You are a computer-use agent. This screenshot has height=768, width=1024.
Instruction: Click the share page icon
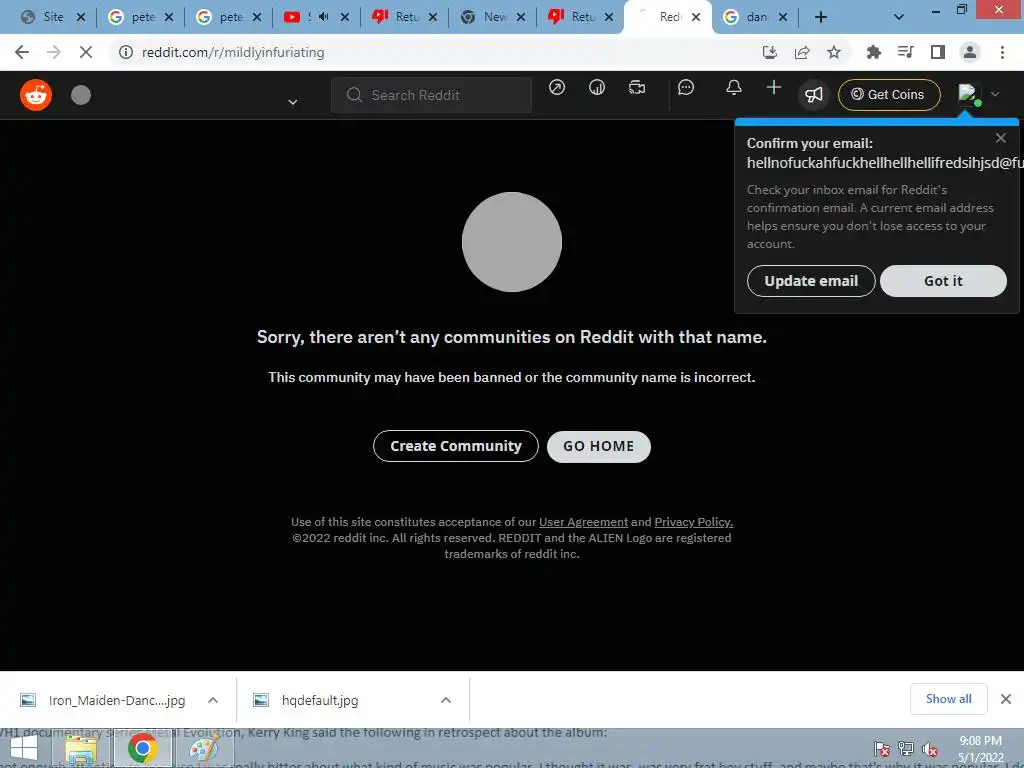coord(802,52)
